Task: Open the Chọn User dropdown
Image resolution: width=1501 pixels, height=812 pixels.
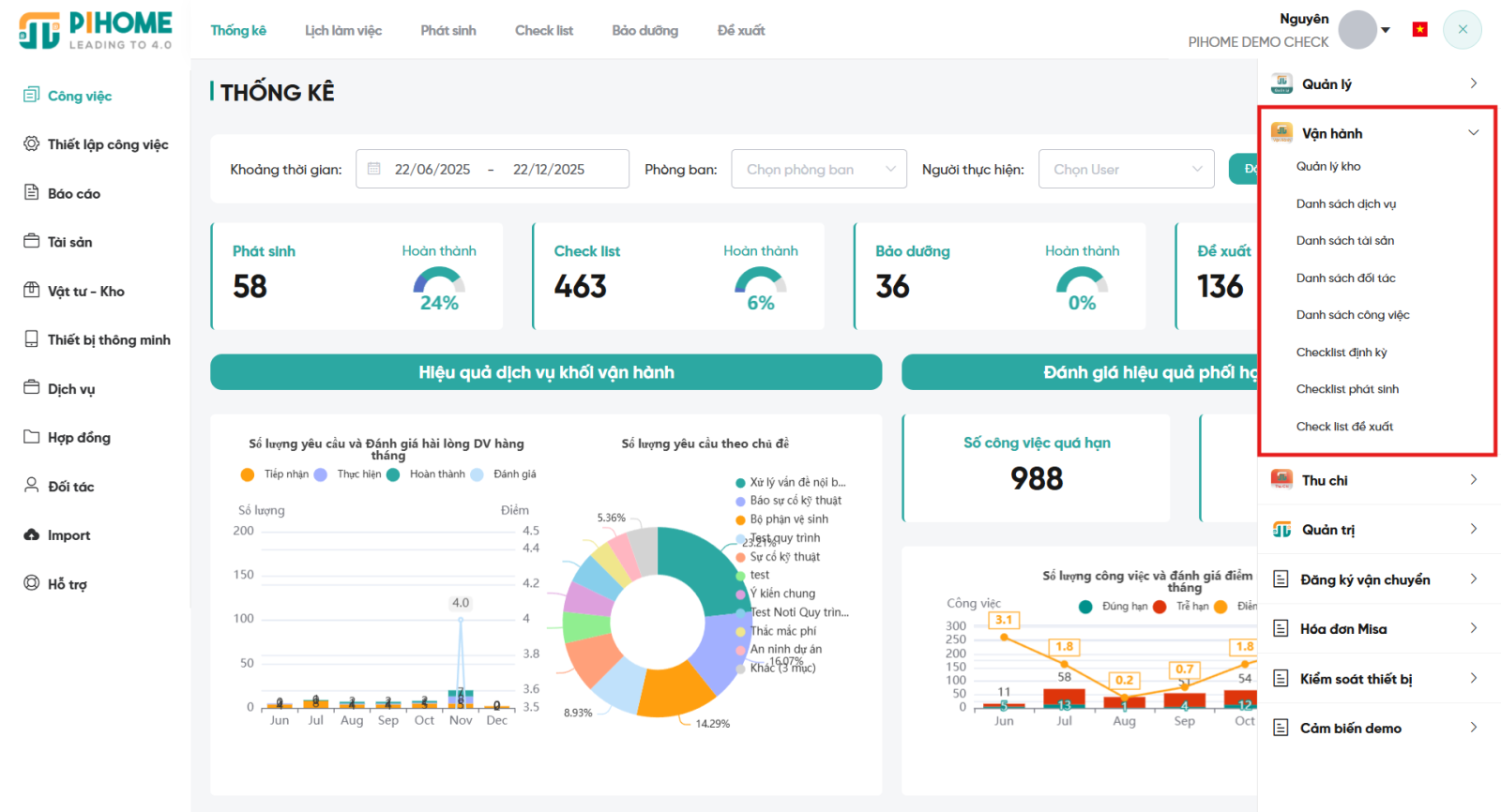Action: (x=1126, y=169)
